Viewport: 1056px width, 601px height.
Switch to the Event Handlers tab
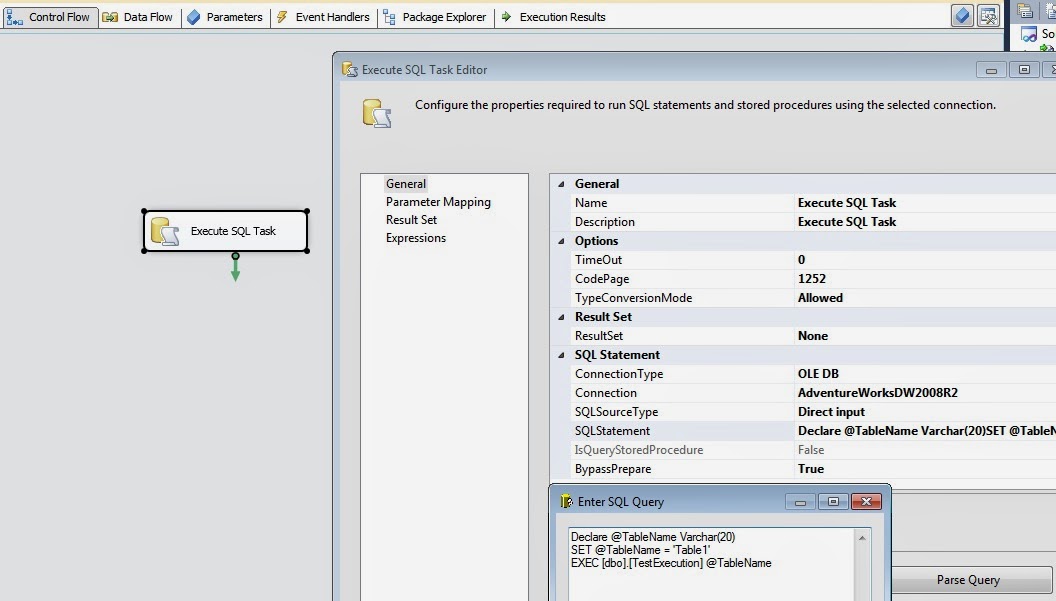click(323, 17)
